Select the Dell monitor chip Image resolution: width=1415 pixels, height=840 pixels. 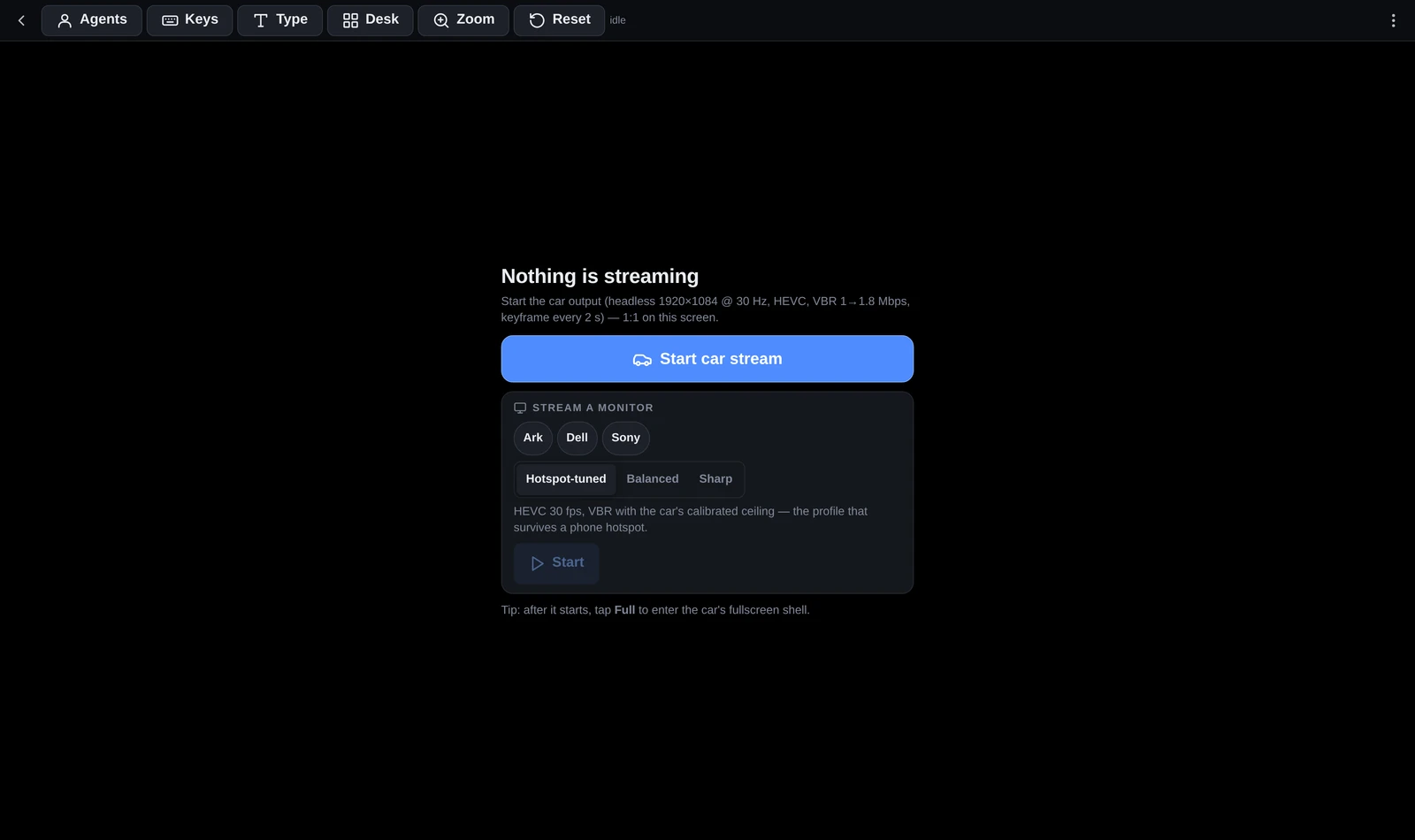click(x=577, y=438)
